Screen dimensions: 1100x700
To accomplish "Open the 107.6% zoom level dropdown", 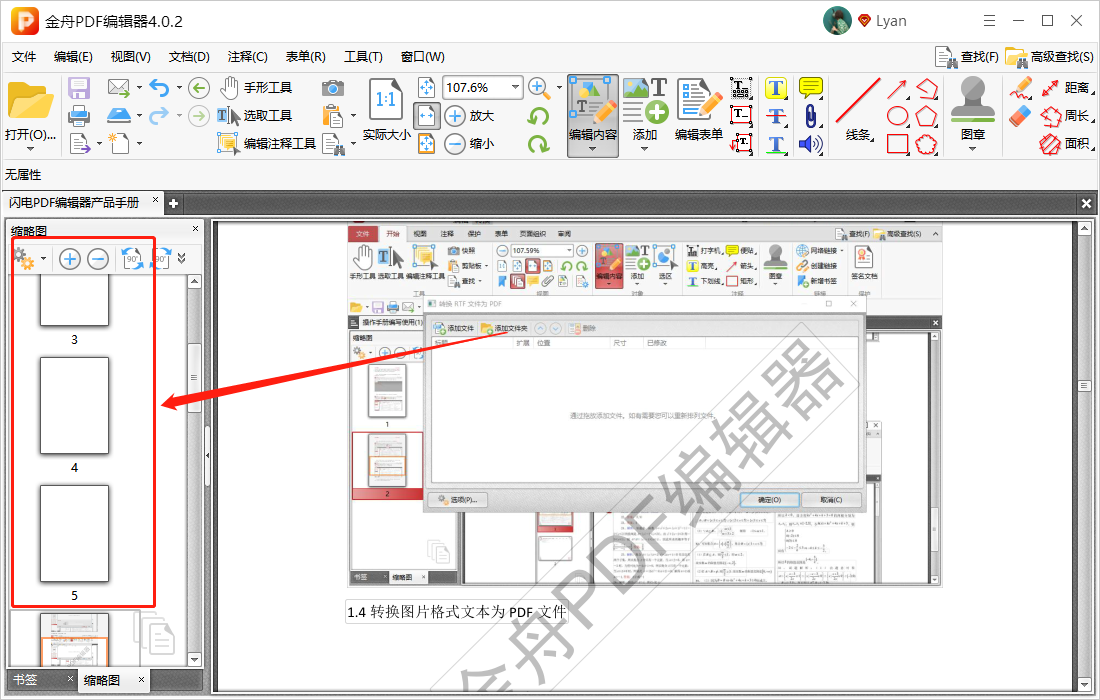I will pos(516,87).
